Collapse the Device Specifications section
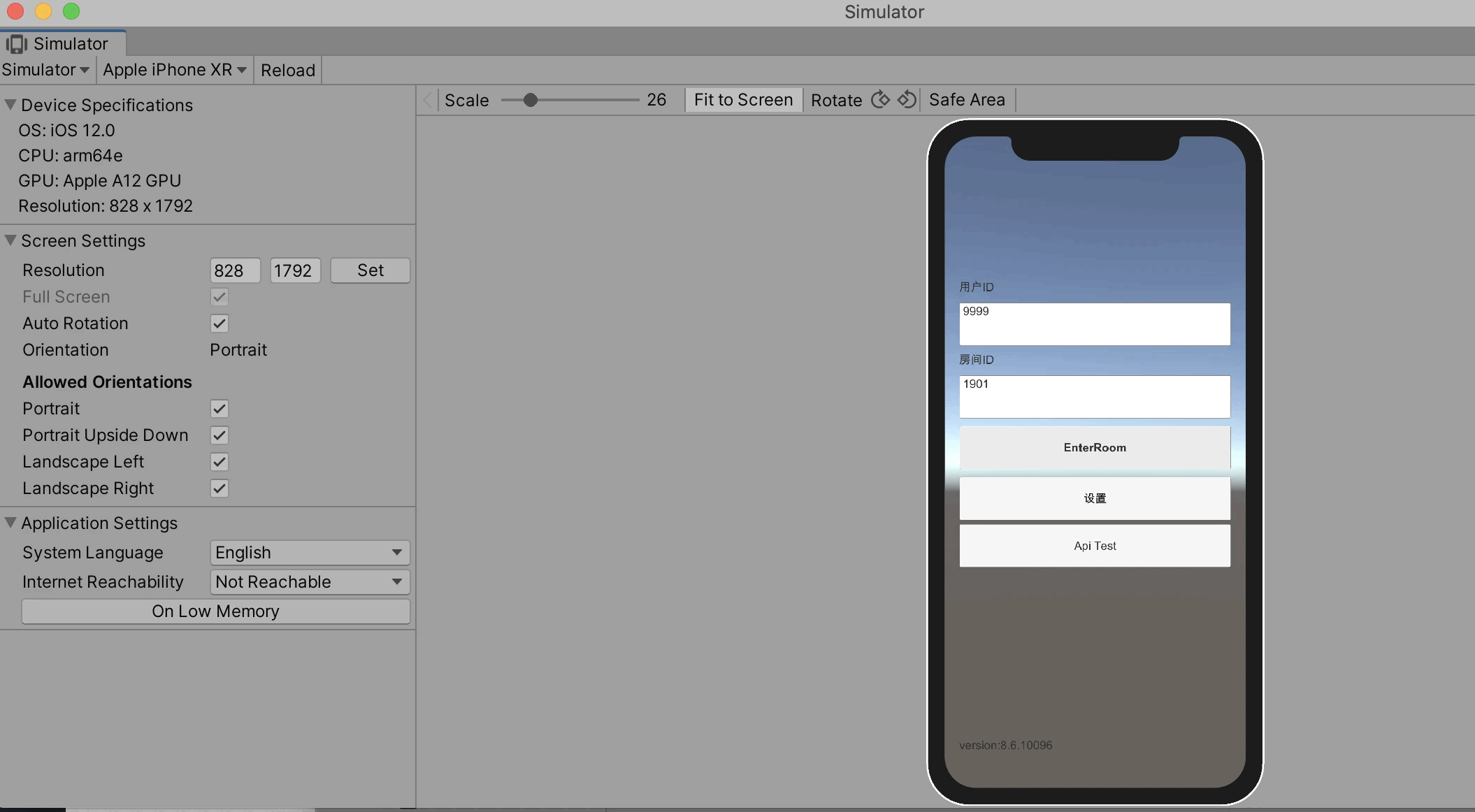This screenshot has width=1475, height=812. [x=10, y=105]
